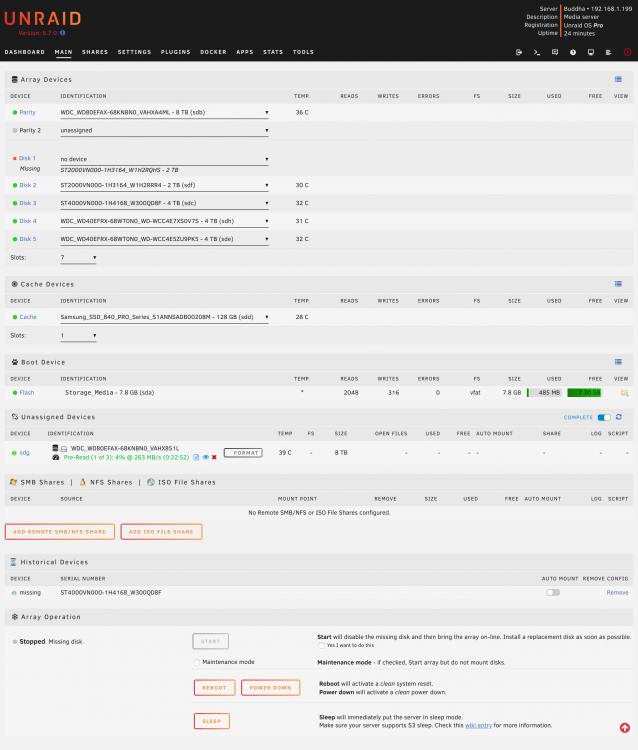Click the help question-mark icon
638x750 pixels.
(572, 52)
